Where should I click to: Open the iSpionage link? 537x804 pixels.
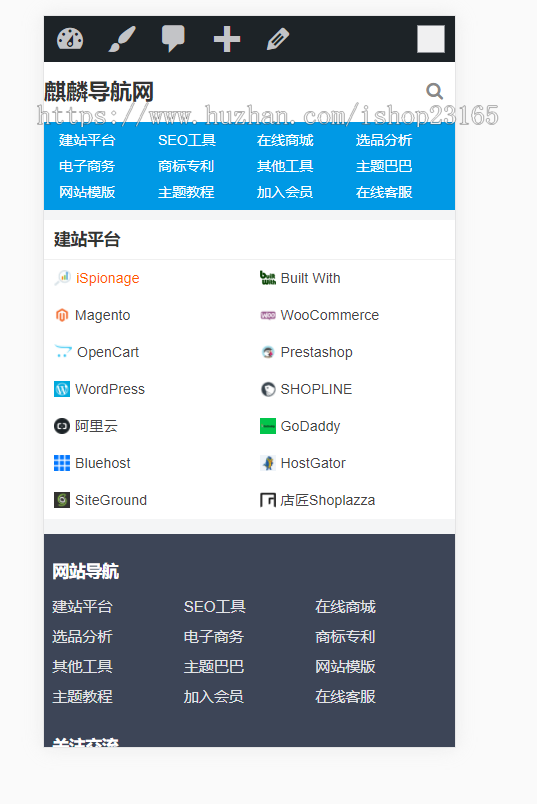[x=108, y=278]
